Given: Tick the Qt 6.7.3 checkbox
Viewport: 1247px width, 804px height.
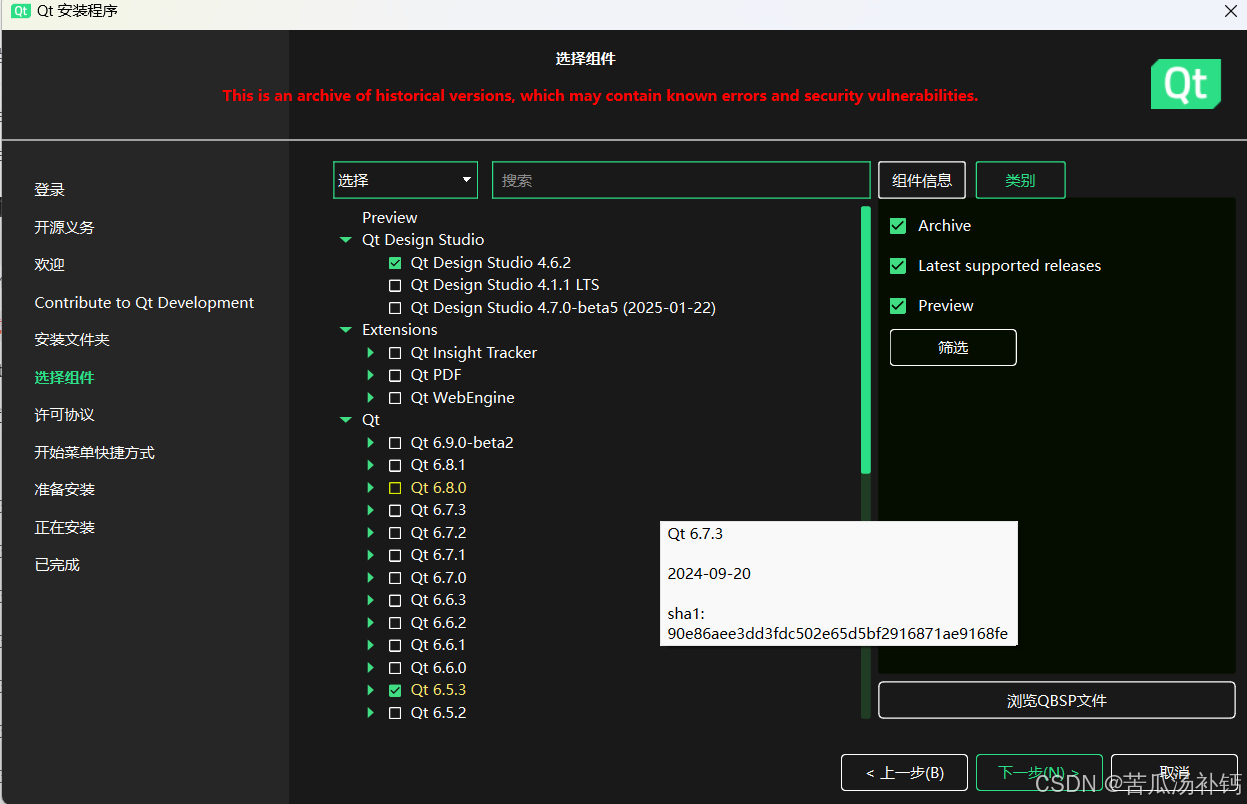Looking at the screenshot, I should point(395,511).
